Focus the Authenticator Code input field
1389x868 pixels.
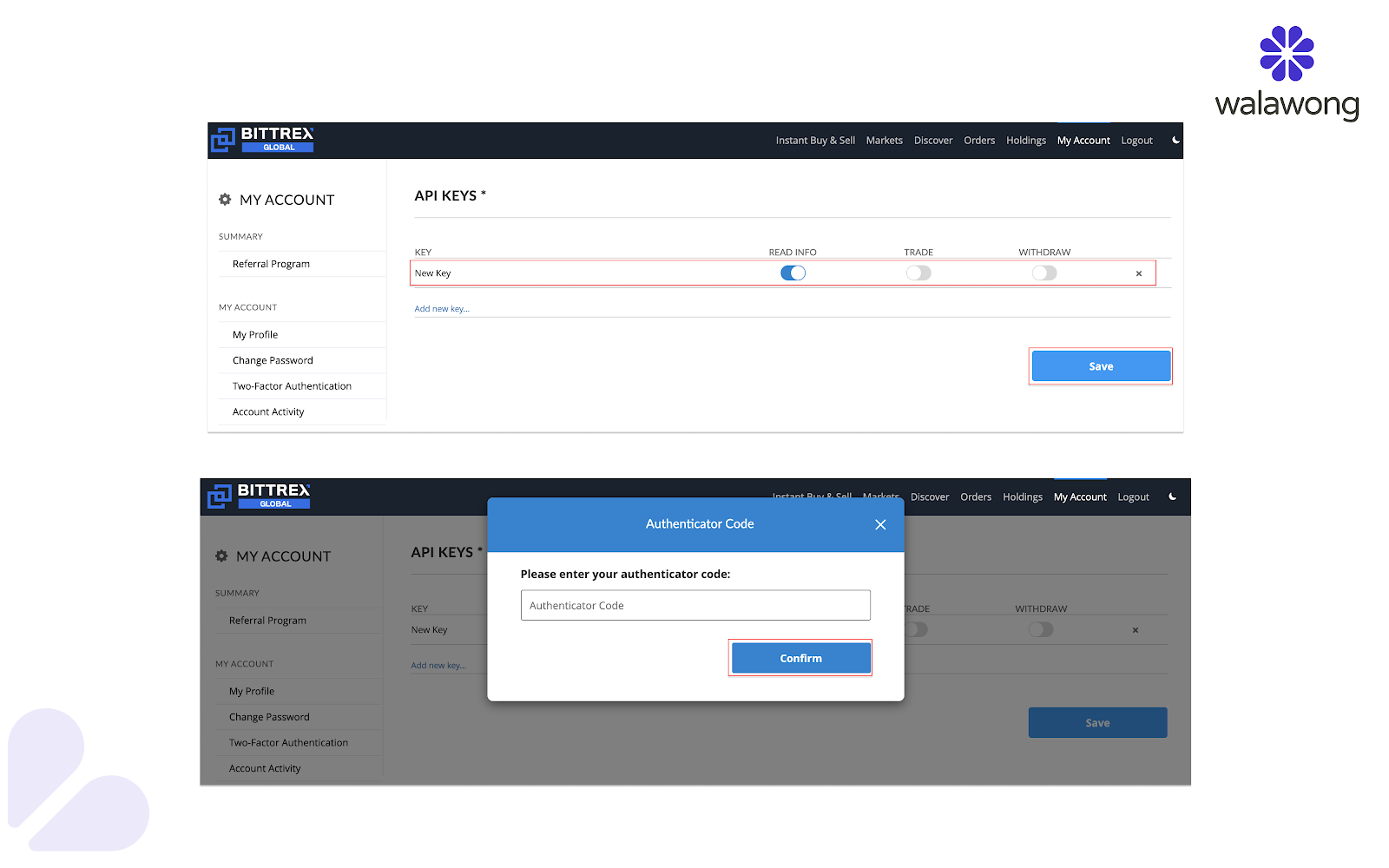point(695,606)
